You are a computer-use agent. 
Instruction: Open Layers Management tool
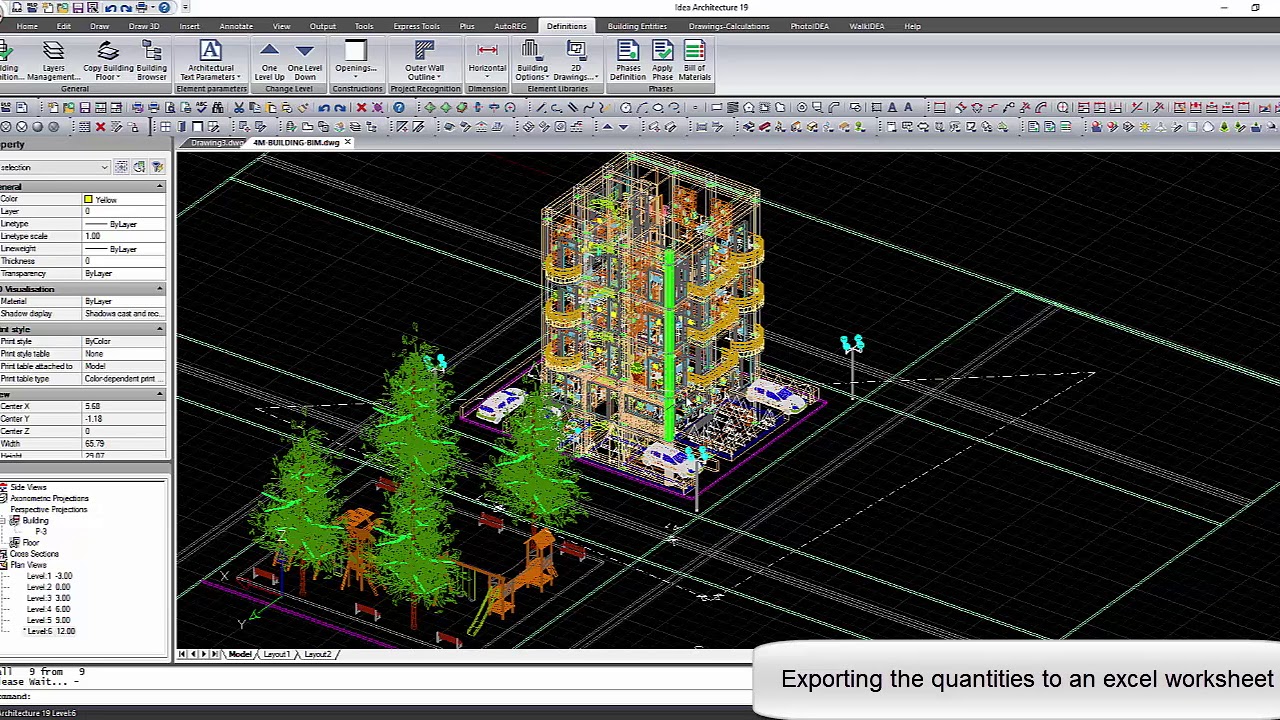tap(53, 60)
